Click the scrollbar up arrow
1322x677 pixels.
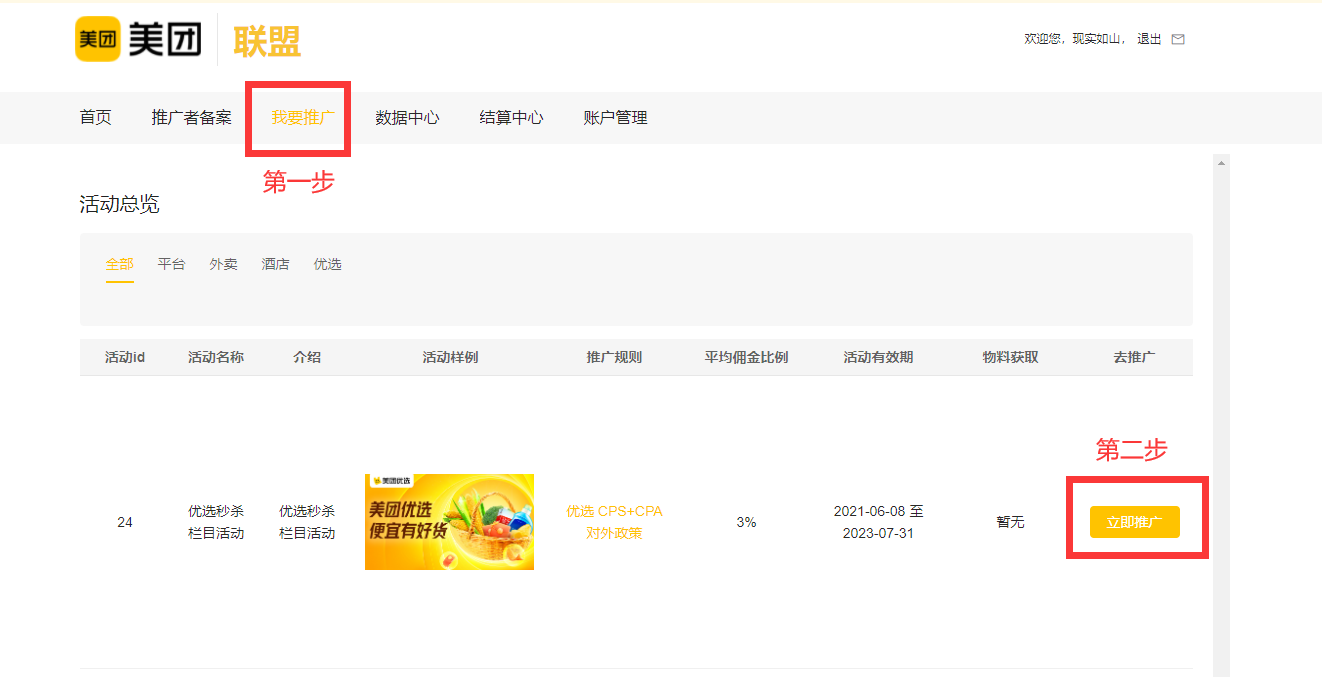1221,162
